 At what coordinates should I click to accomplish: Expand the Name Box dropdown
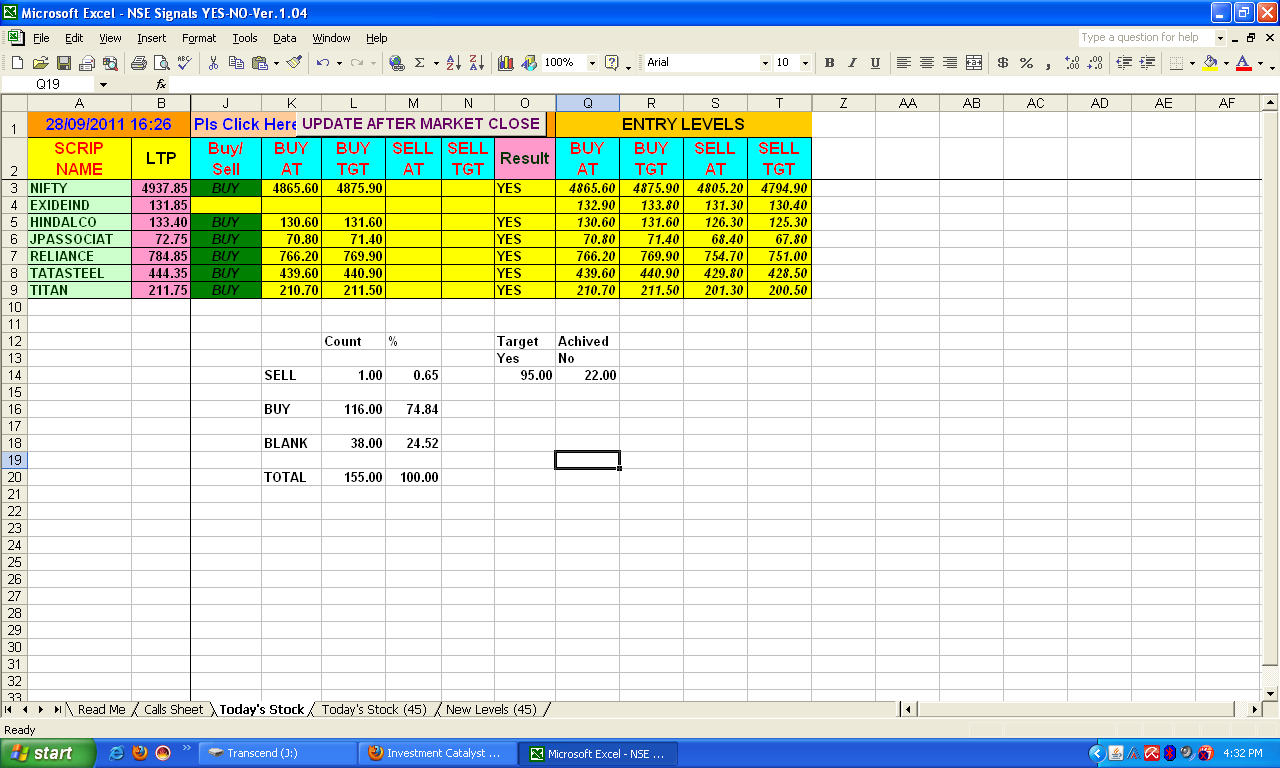[x=103, y=85]
